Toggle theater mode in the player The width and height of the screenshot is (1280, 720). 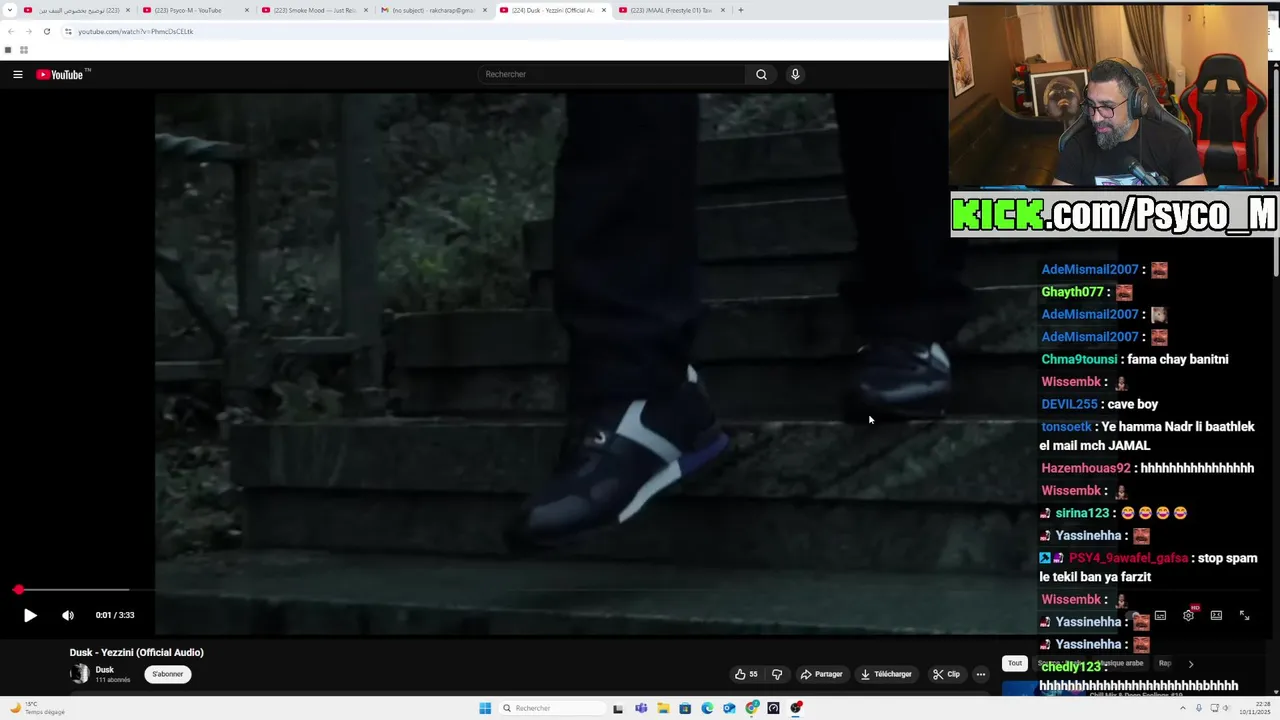(1216, 616)
